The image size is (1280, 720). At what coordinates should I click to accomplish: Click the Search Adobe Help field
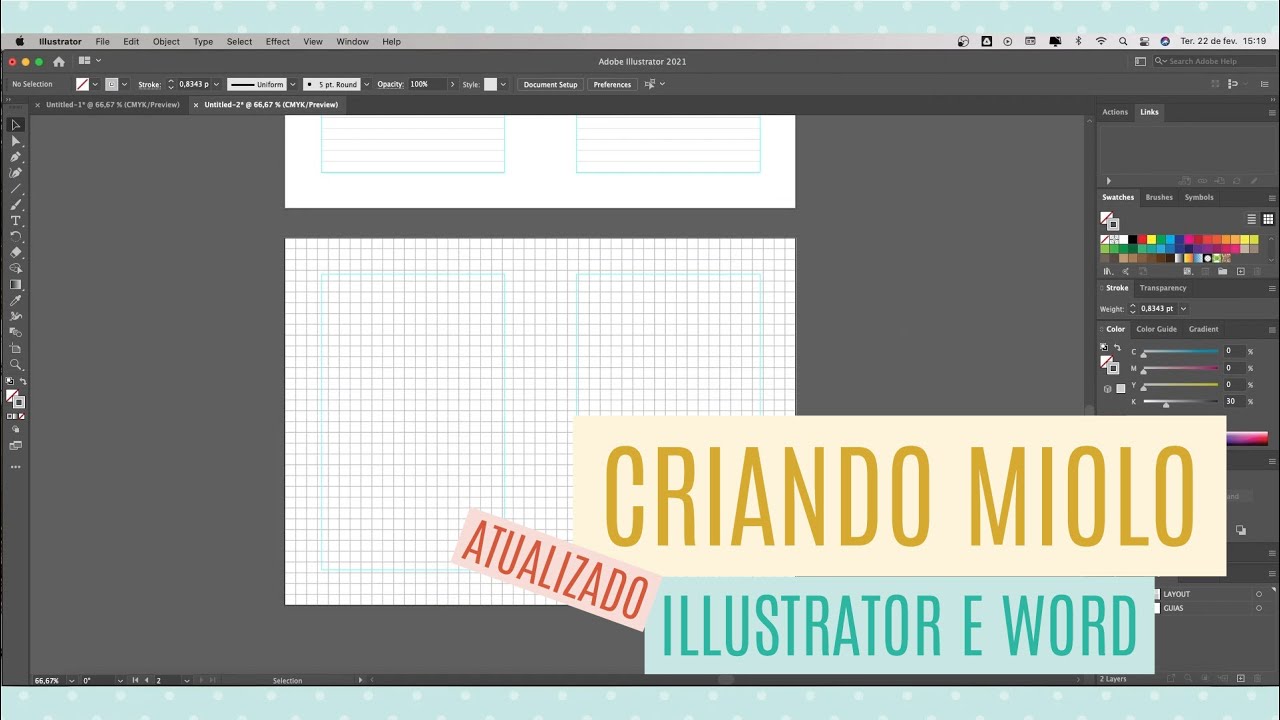pos(1215,61)
